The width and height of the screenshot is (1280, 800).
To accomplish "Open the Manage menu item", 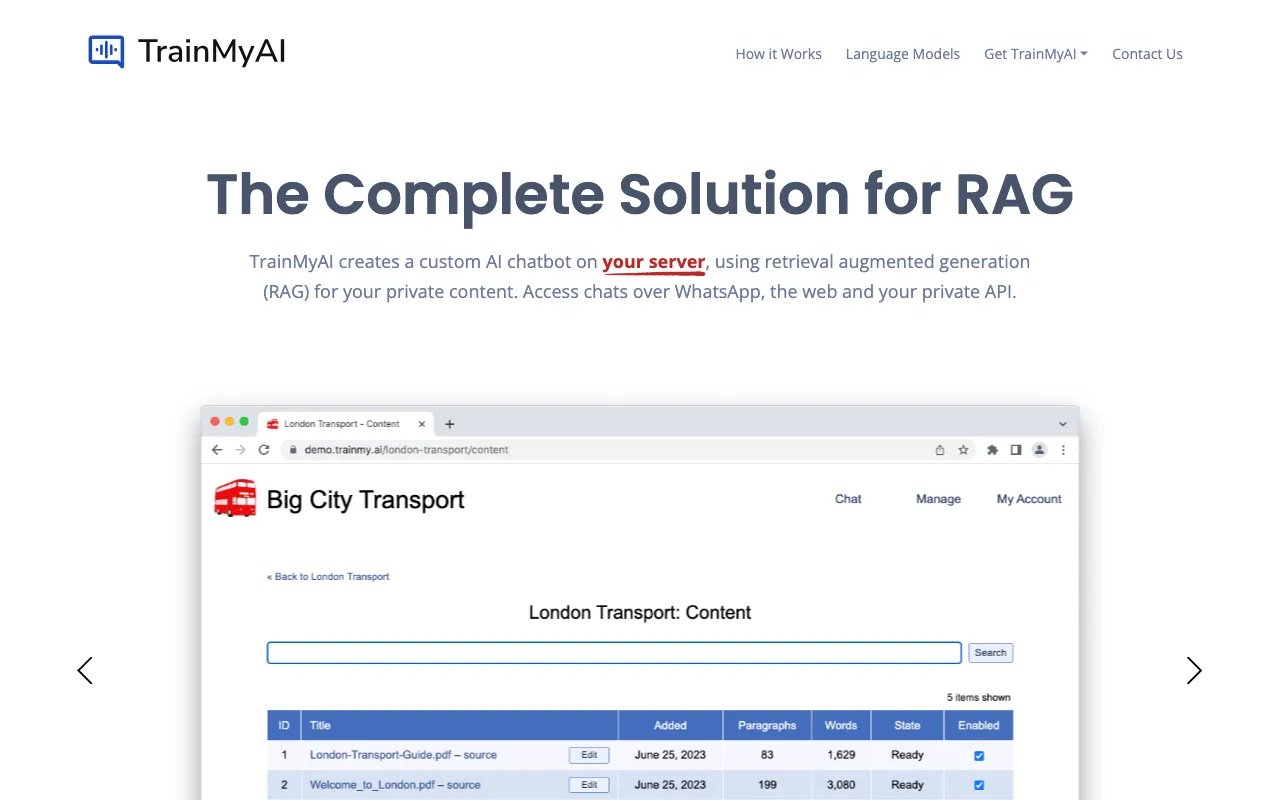I will click(x=938, y=499).
